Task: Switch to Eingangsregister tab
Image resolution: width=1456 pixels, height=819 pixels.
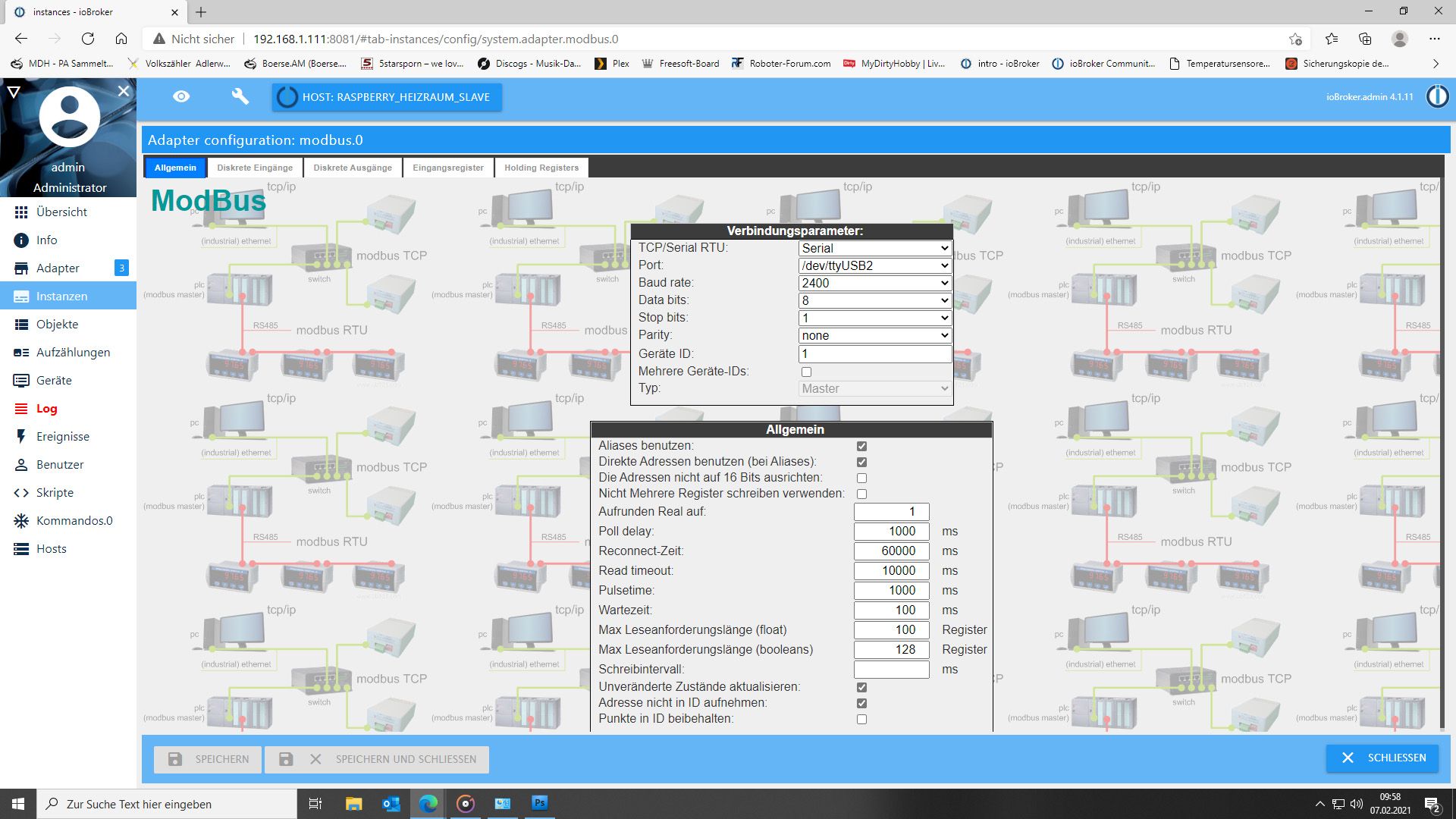Action: 447,168
